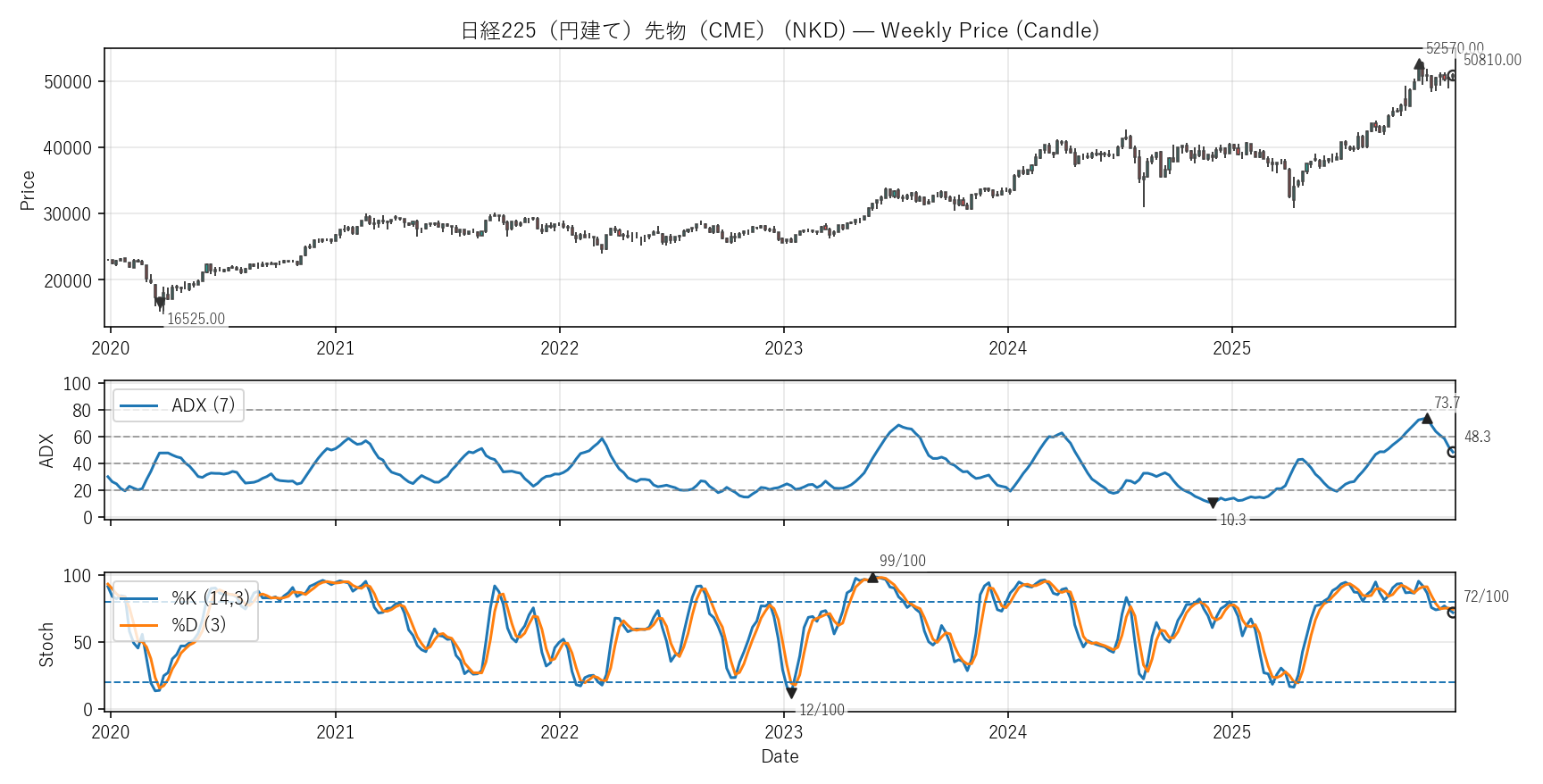Click the latest ADX circle marker at line end
Viewport: 1543px width, 784px height.
(1453, 452)
